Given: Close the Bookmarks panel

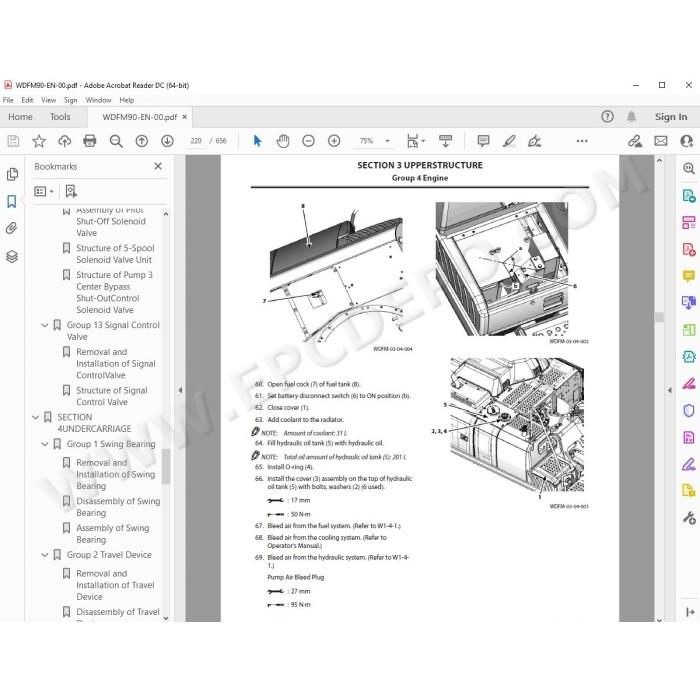Looking at the screenshot, I should pyautogui.click(x=158, y=166).
